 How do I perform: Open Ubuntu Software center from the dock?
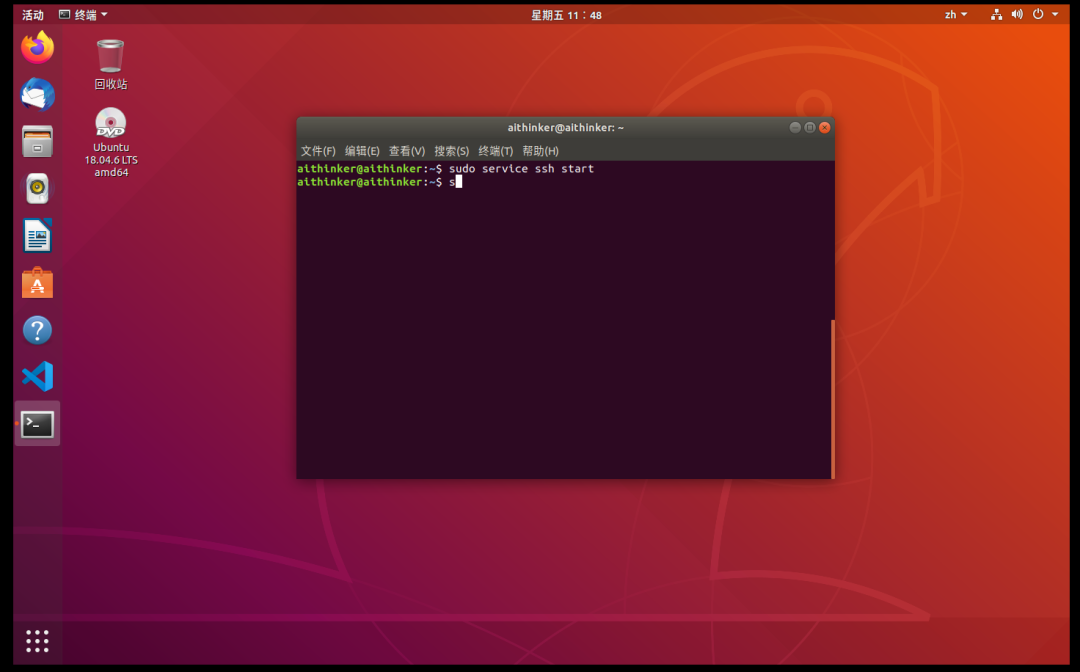click(37, 282)
